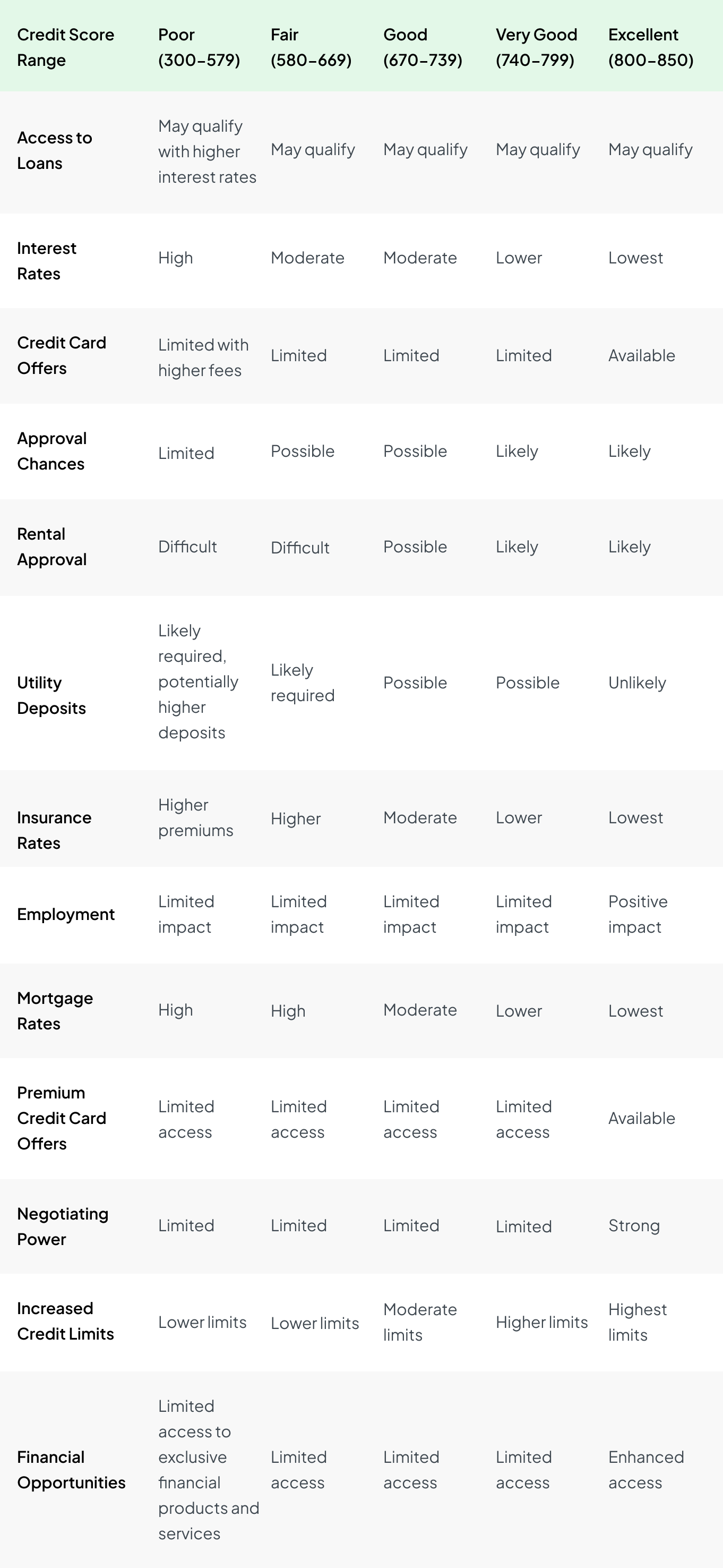The width and height of the screenshot is (723, 1568).
Task: Select 'Unlikely' in the Utility Deposits row
Action: pyautogui.click(x=636, y=683)
